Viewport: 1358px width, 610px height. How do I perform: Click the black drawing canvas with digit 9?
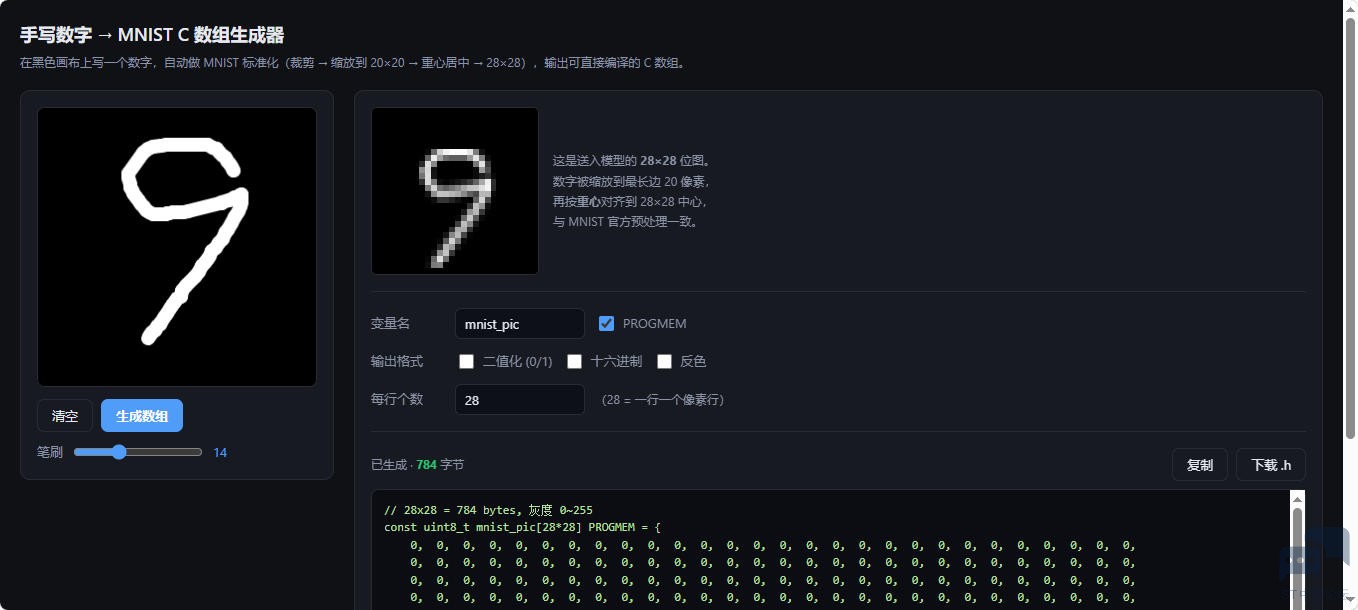coord(177,247)
